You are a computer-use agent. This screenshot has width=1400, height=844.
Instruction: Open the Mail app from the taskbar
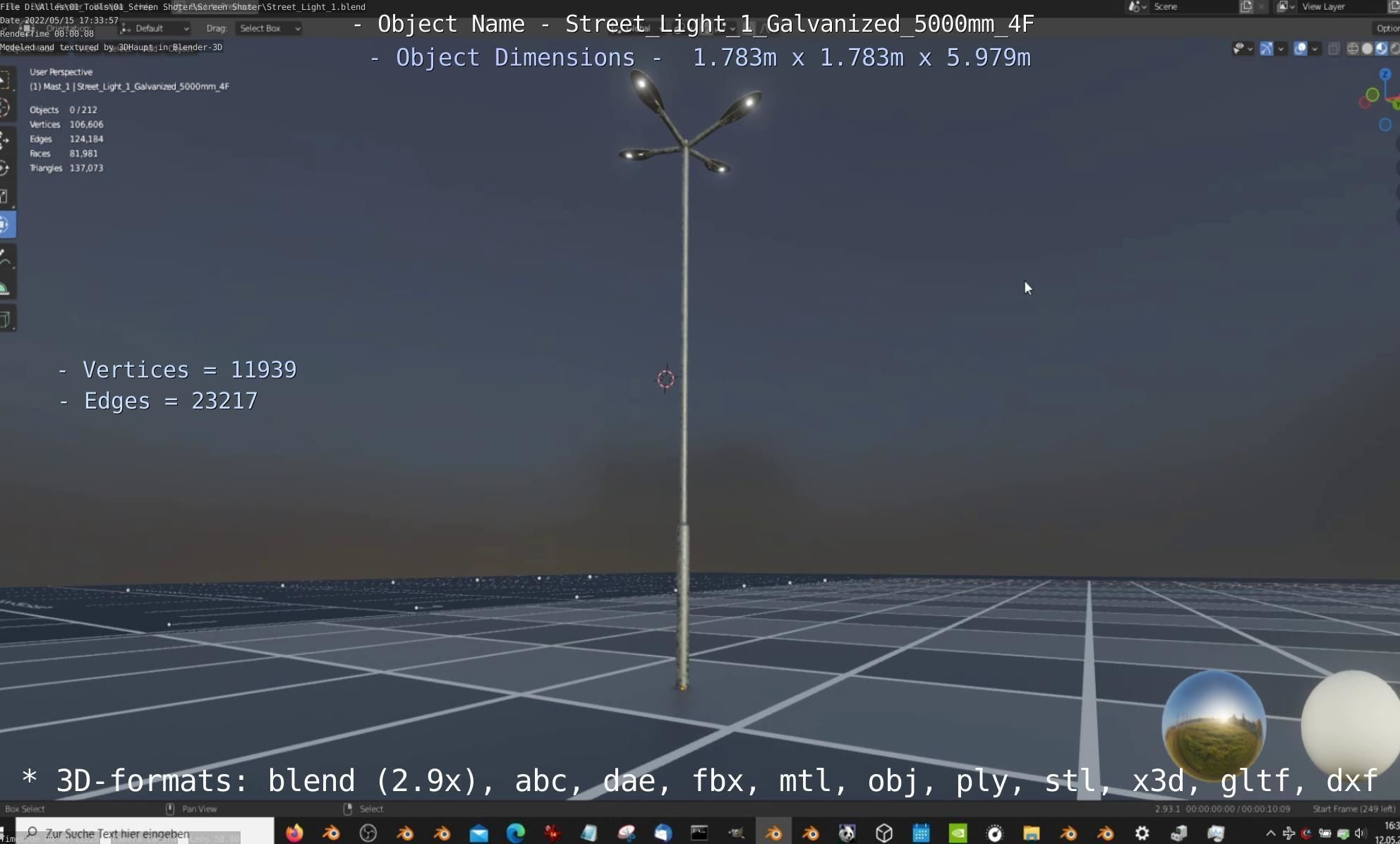(x=479, y=833)
